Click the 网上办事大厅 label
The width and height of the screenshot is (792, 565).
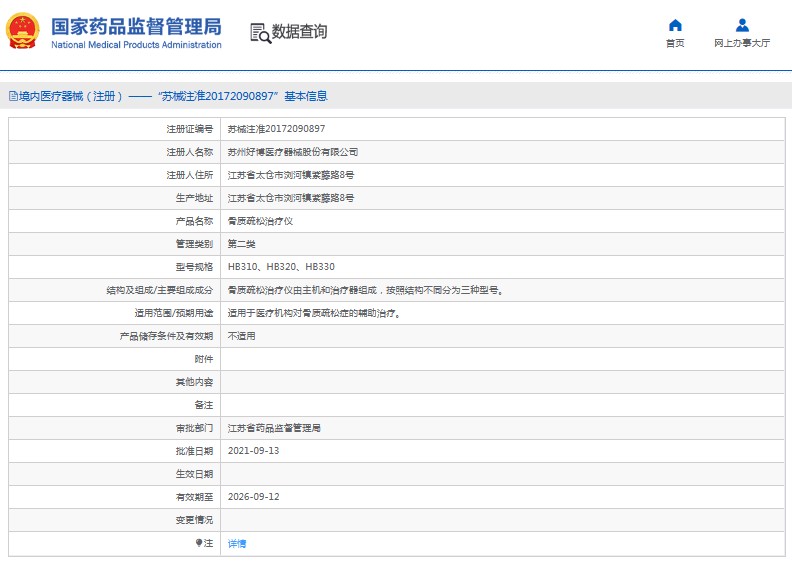742,43
